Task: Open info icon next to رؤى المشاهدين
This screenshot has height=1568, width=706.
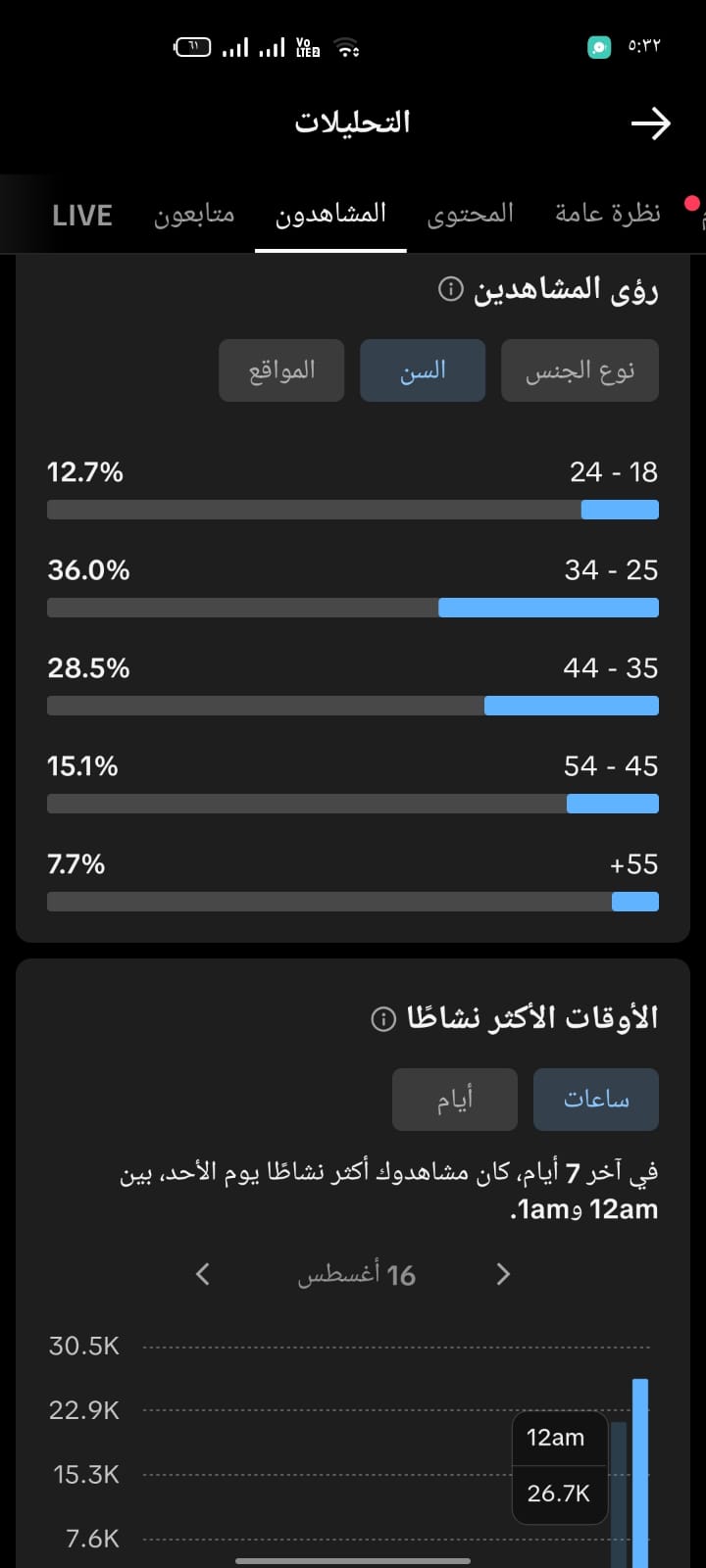Action: coord(450,289)
